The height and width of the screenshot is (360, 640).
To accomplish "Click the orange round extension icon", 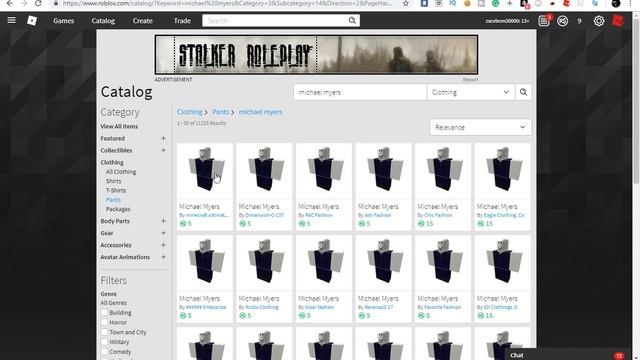I will coord(467,3).
